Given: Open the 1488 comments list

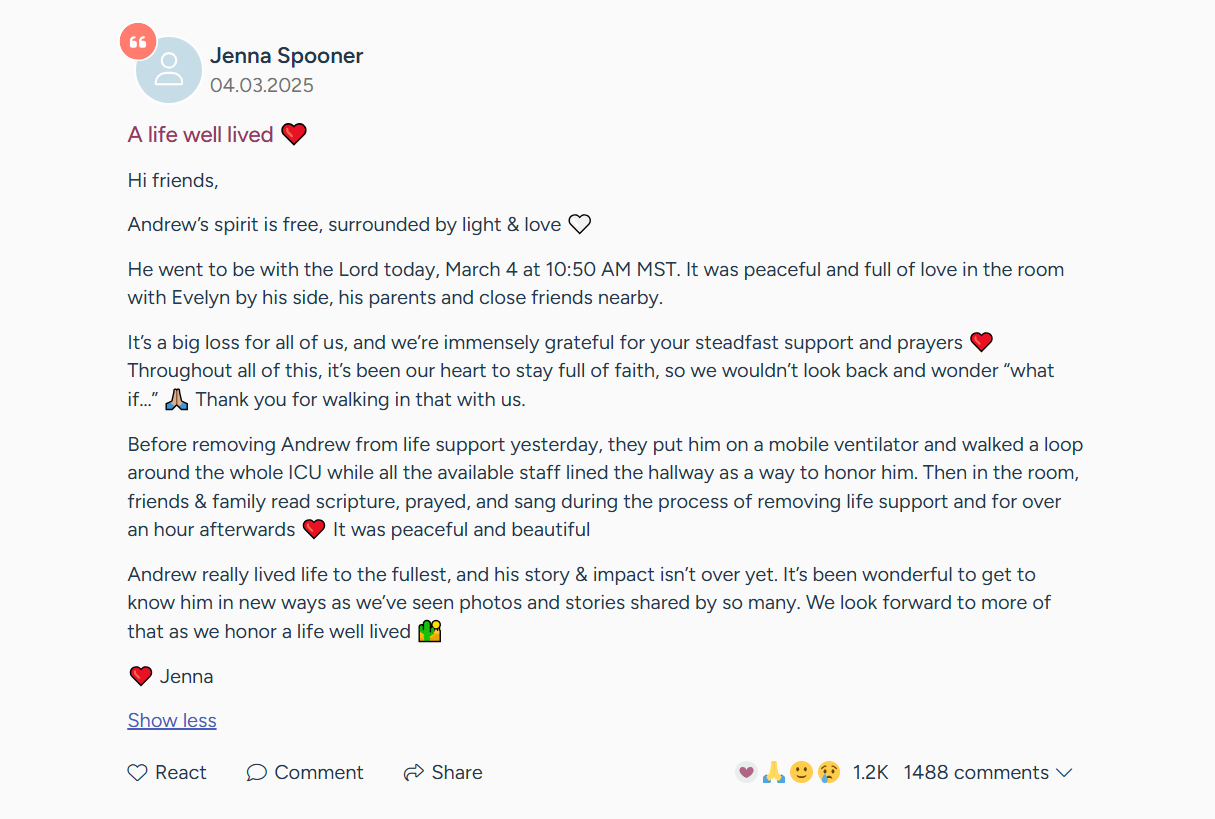Looking at the screenshot, I should click(976, 772).
